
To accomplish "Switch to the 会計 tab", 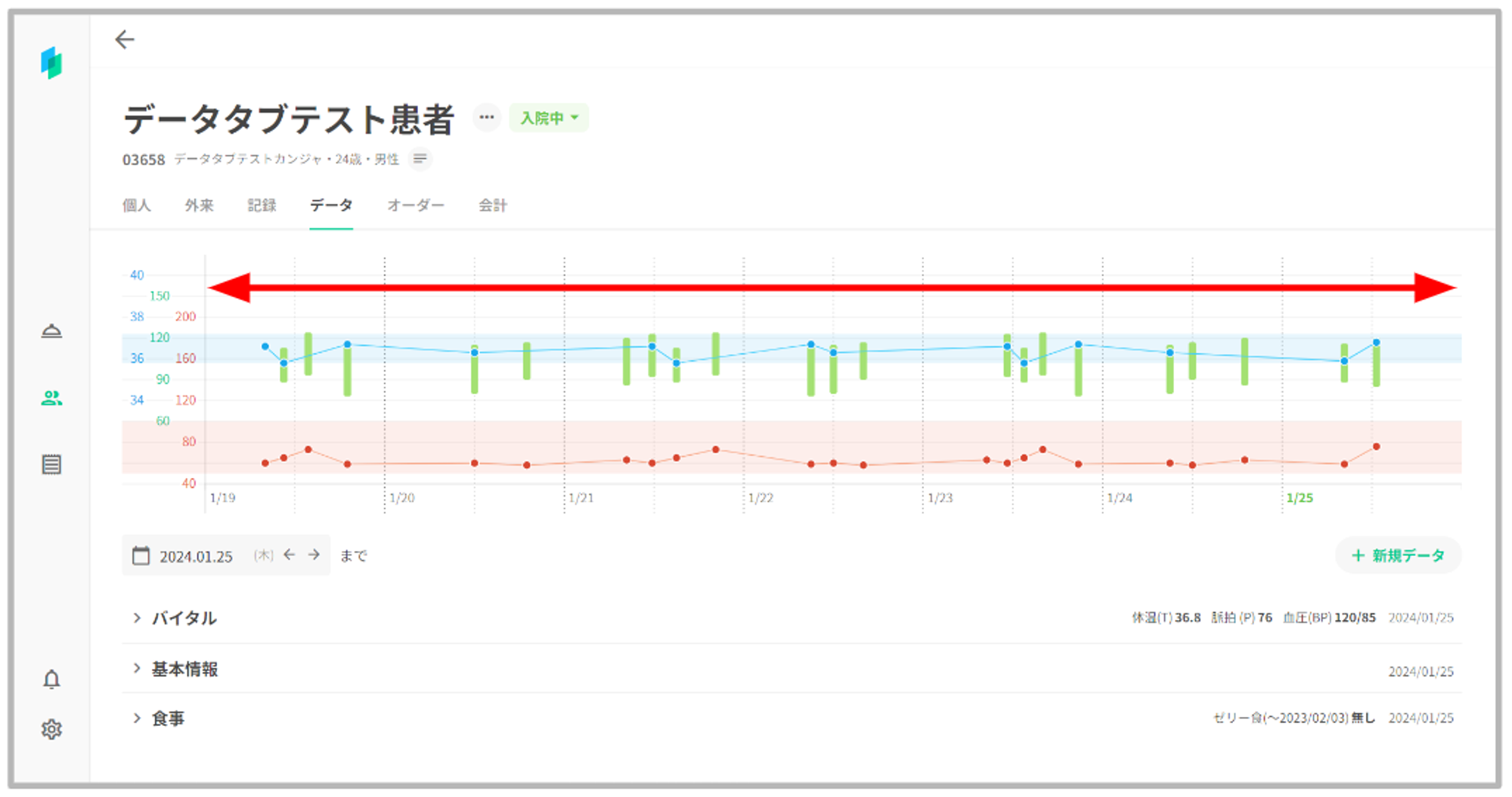I will point(493,205).
